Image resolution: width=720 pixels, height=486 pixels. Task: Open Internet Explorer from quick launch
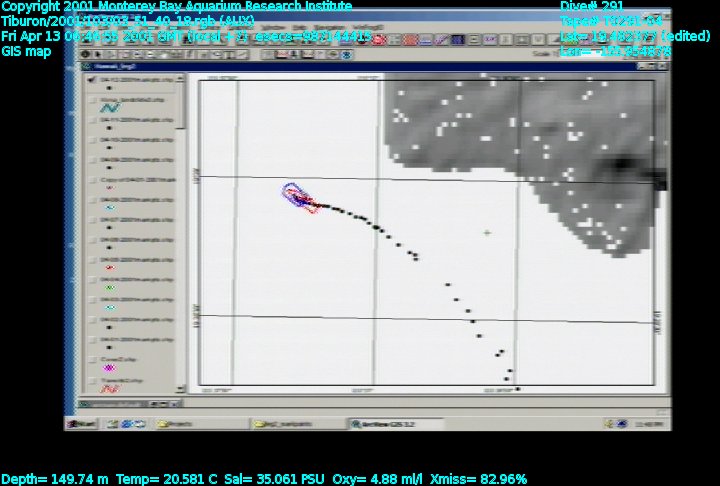[x=113, y=424]
